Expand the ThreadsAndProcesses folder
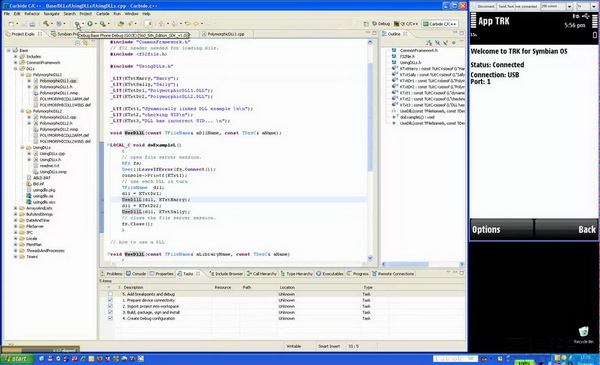Image resolution: width=600 pixels, height=365 pixels. click(16, 251)
